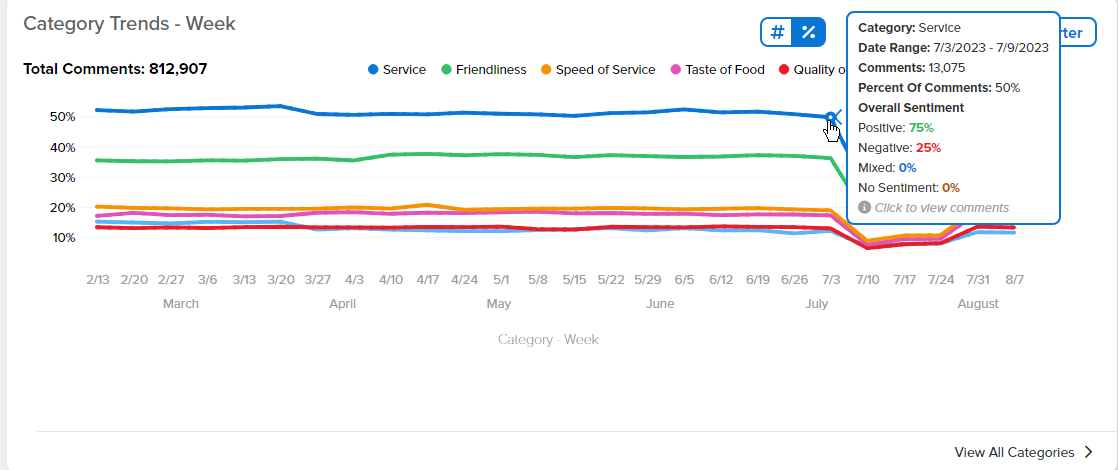The width and height of the screenshot is (1118, 470).
Task: Toggle Service legend dot
Action: point(373,70)
